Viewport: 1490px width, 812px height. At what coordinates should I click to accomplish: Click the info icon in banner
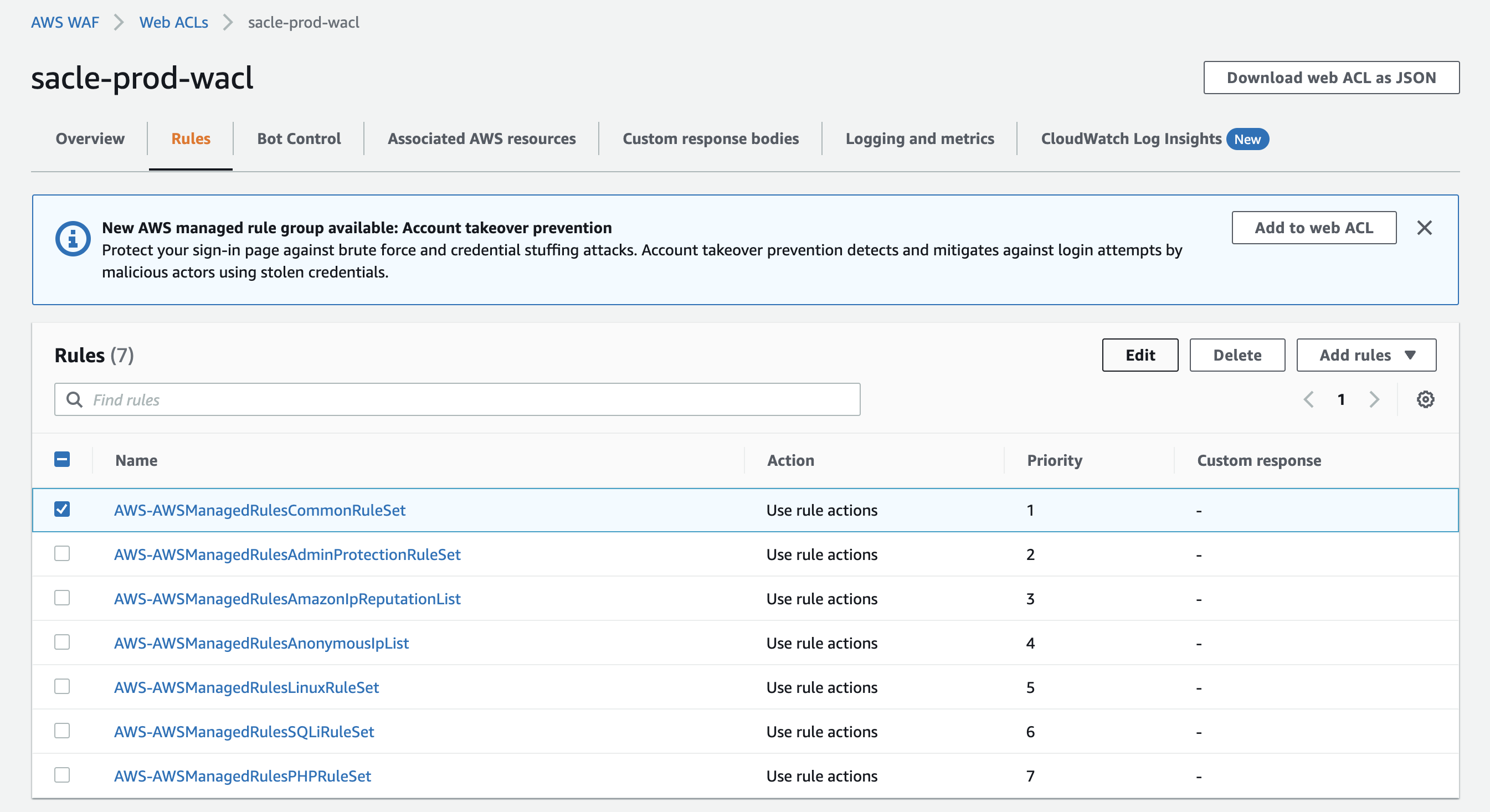coord(73,238)
